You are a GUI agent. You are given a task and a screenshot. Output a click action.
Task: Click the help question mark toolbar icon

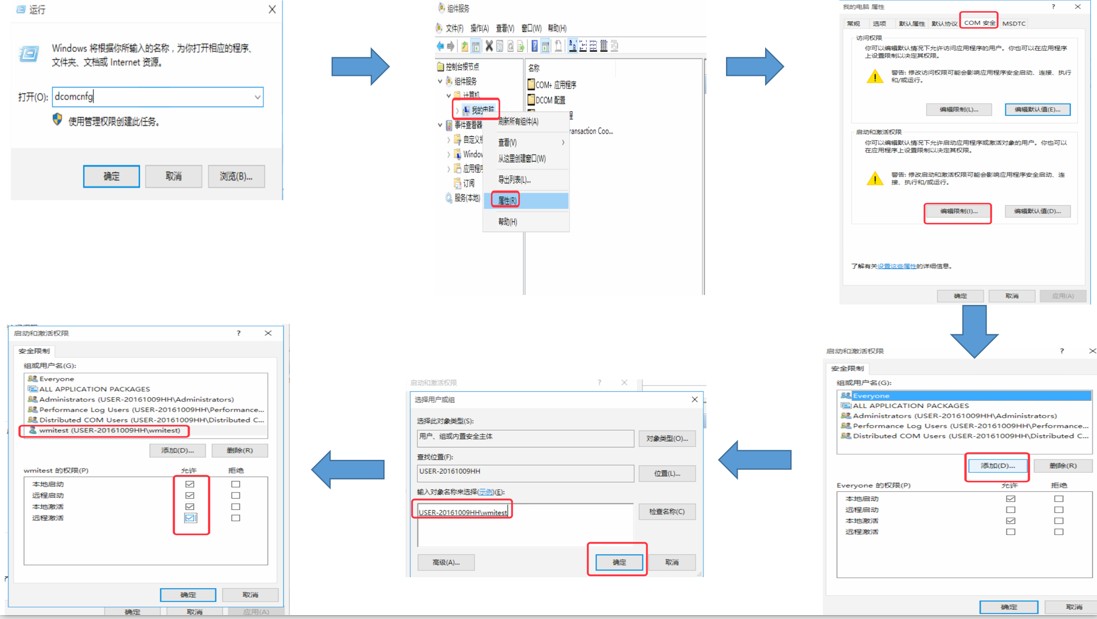point(535,46)
